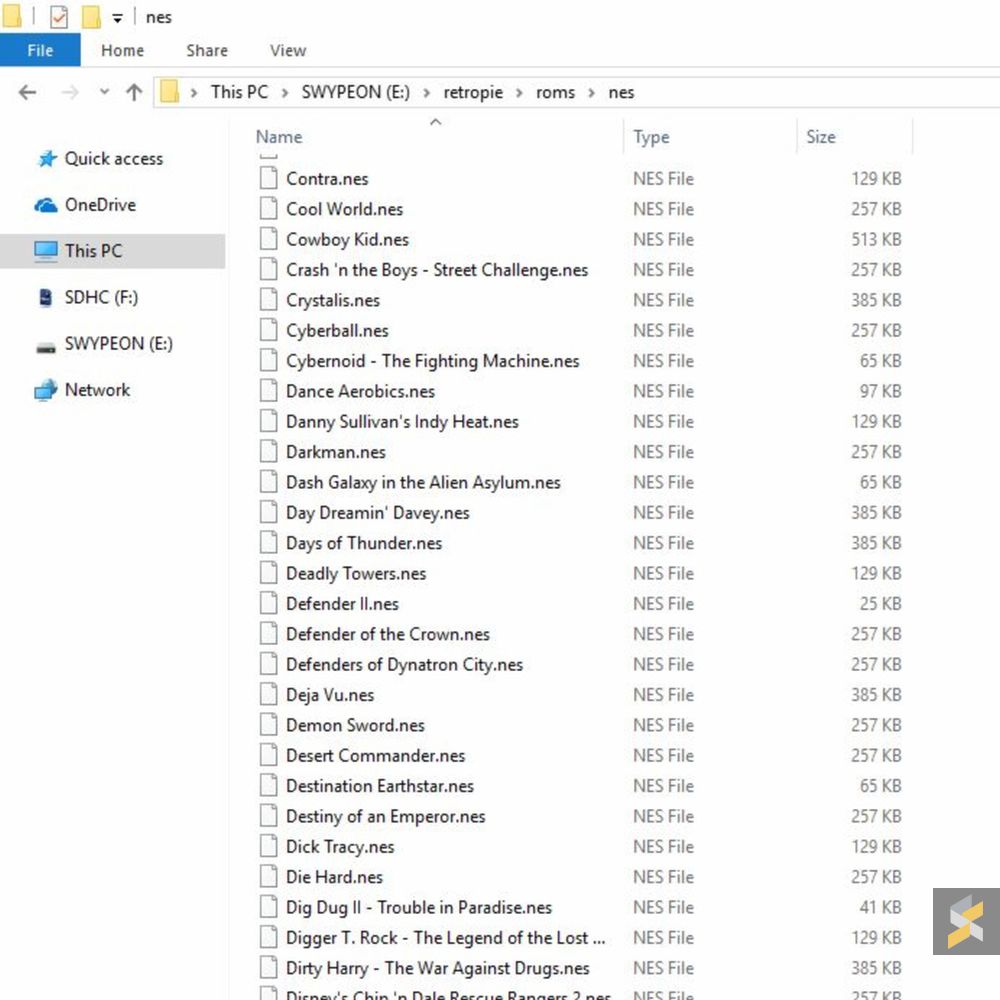The width and height of the screenshot is (1000, 1000).
Task: Navigate to retropie in the breadcrumb
Action: (473, 92)
